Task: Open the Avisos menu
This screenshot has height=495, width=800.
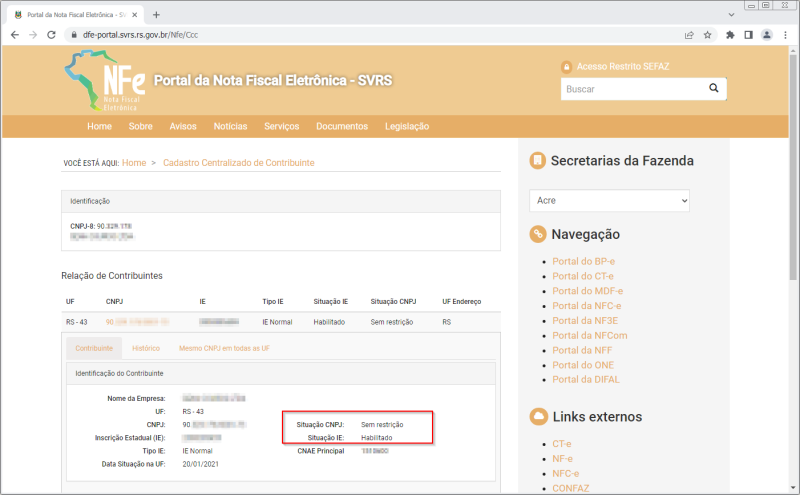Action: pyautogui.click(x=183, y=126)
